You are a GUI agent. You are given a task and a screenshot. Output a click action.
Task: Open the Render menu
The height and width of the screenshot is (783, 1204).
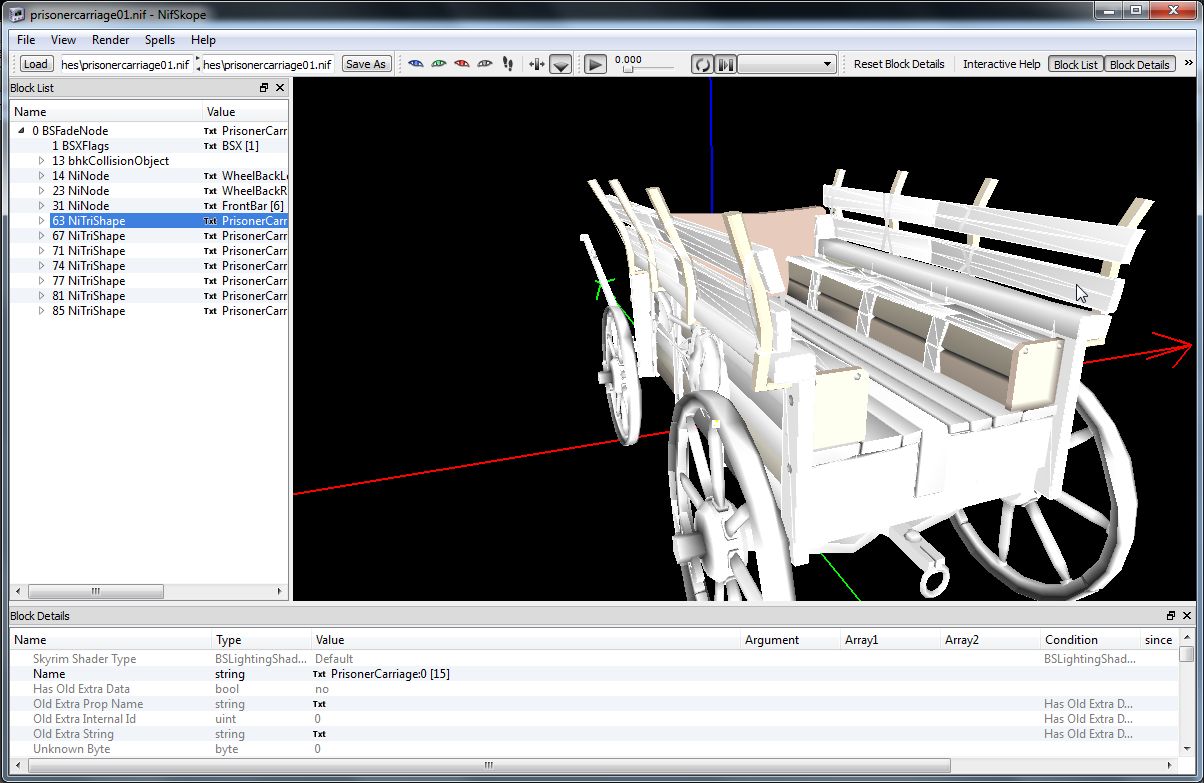[x=110, y=40]
